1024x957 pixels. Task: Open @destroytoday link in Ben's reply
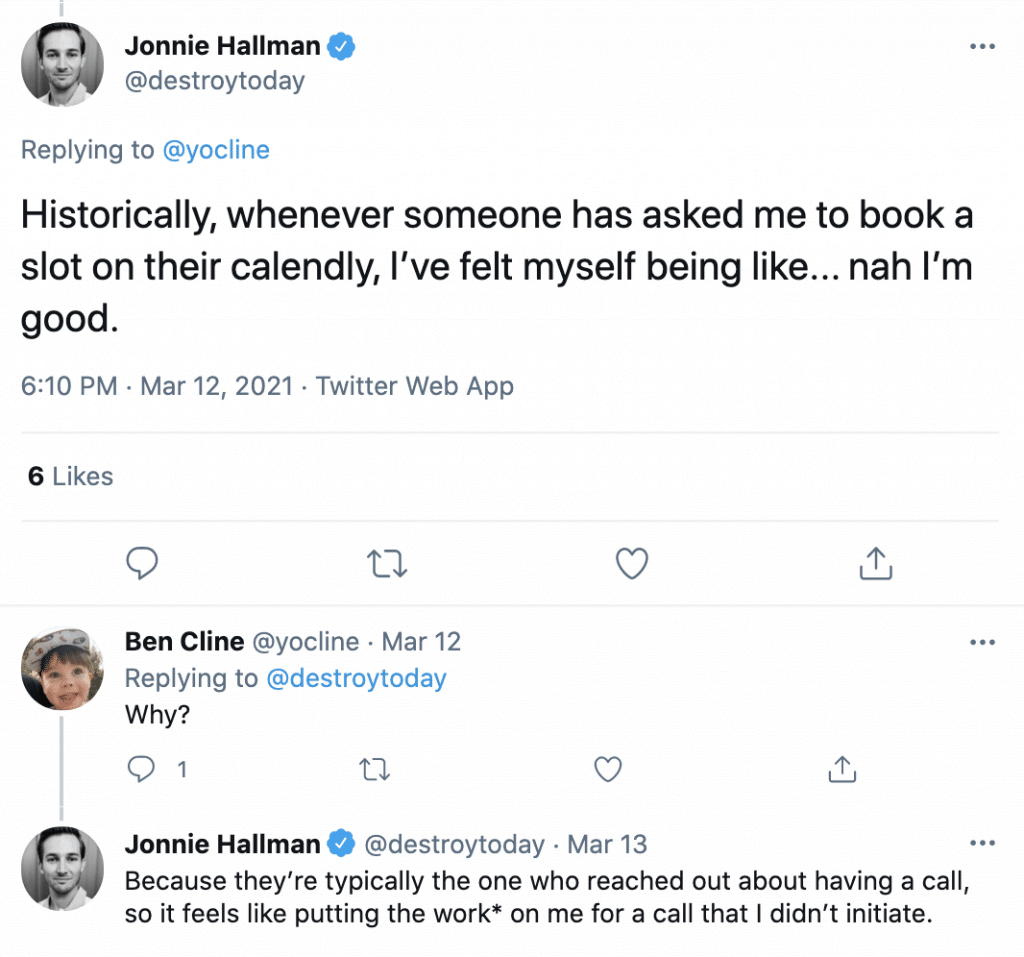coord(356,678)
